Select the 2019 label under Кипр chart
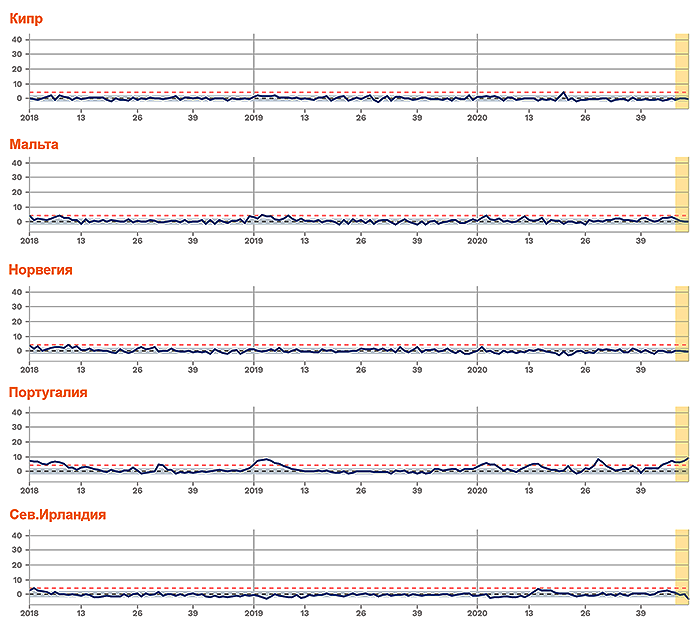Image resolution: width=700 pixels, height=635 pixels. [x=254, y=118]
